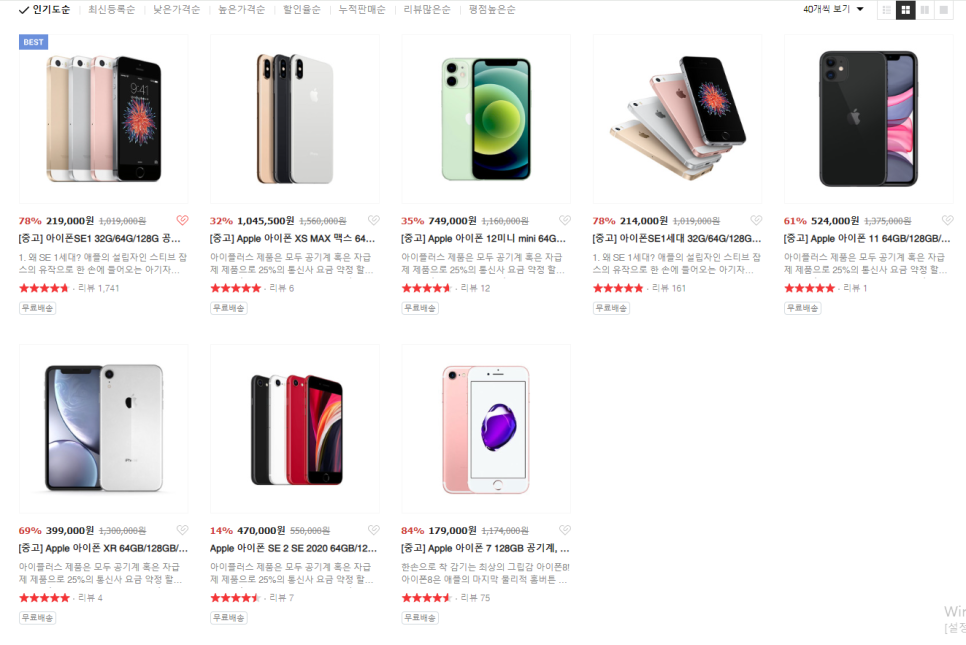The height and width of the screenshot is (645, 966).
Task: Favorite the iPhone XR heart icon
Action: (x=182, y=530)
